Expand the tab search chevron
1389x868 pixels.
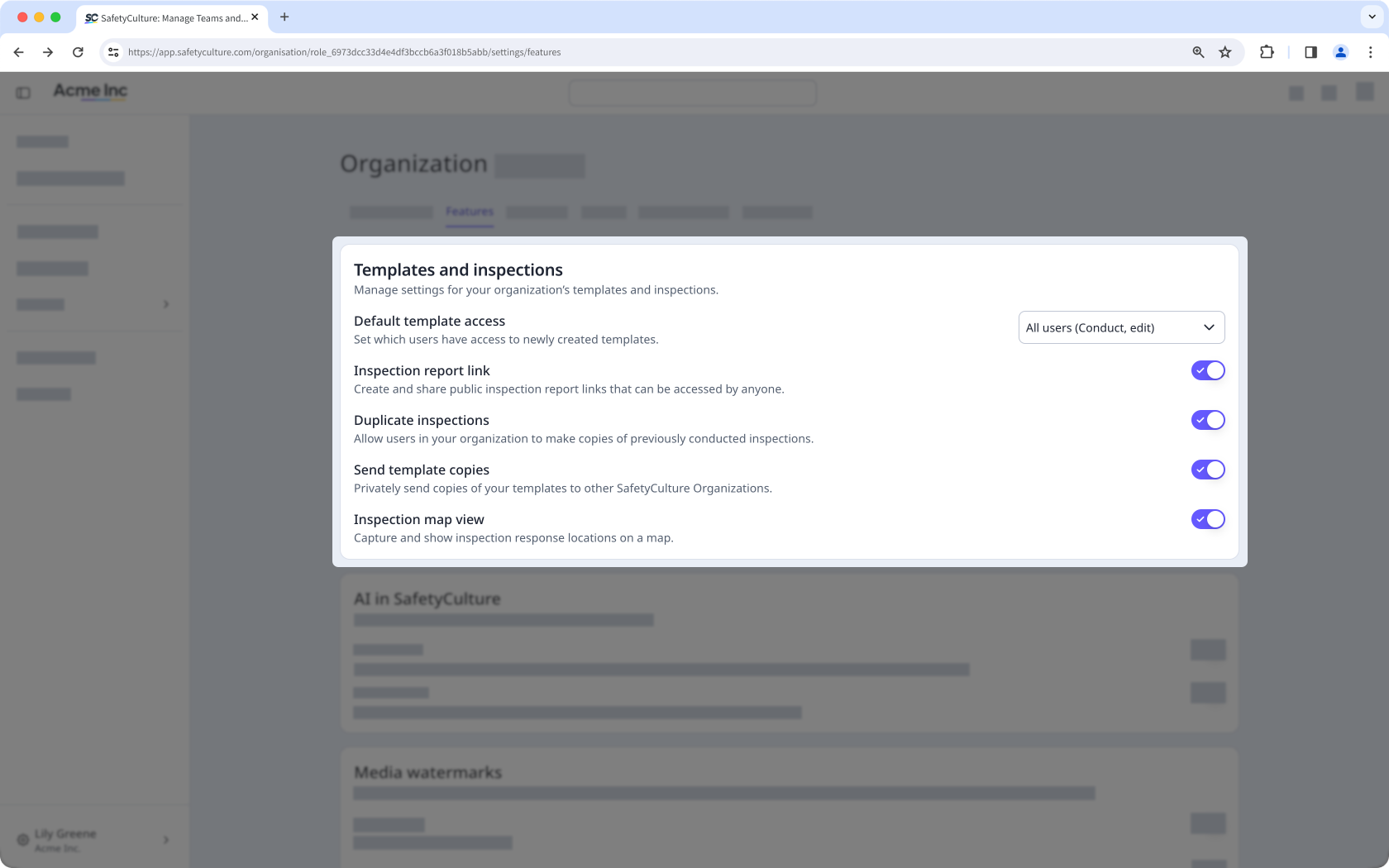1372,17
